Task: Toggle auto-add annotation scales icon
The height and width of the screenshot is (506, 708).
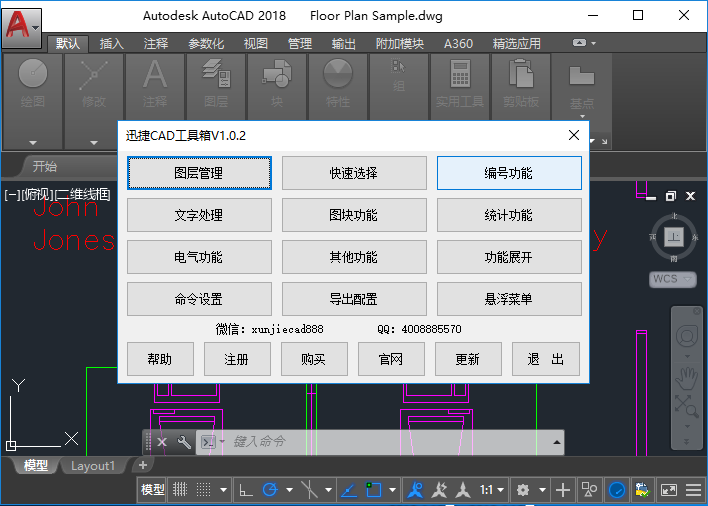Action: coord(439,490)
